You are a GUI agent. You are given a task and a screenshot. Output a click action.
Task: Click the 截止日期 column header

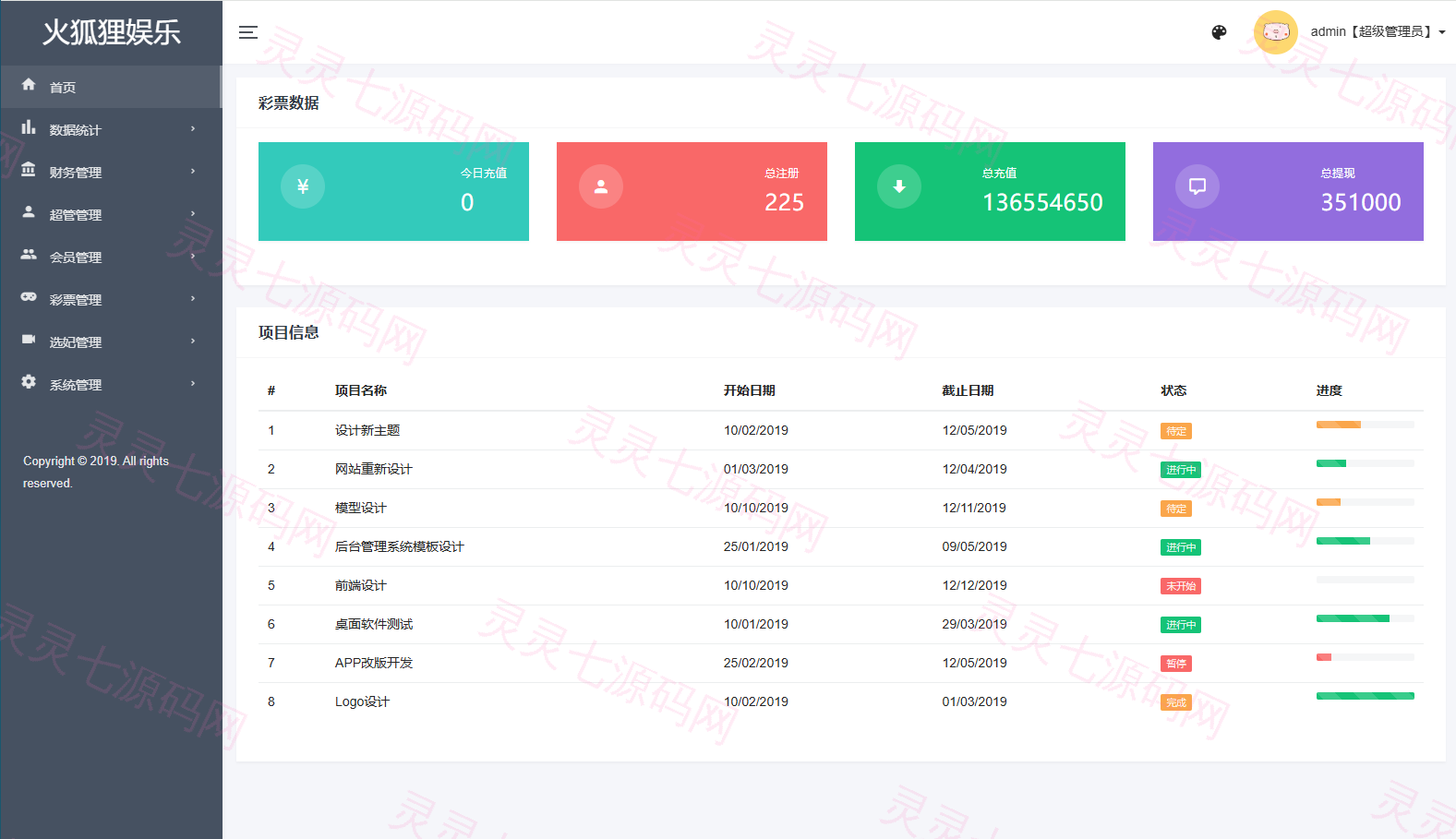click(x=968, y=390)
